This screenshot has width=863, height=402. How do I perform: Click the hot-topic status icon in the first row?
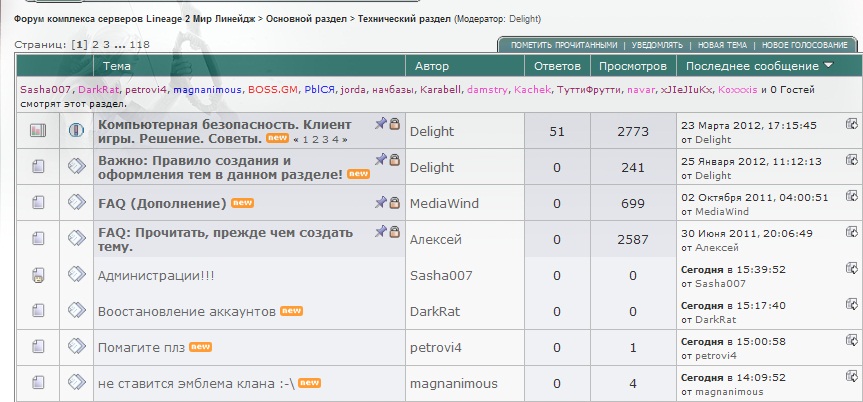38,130
